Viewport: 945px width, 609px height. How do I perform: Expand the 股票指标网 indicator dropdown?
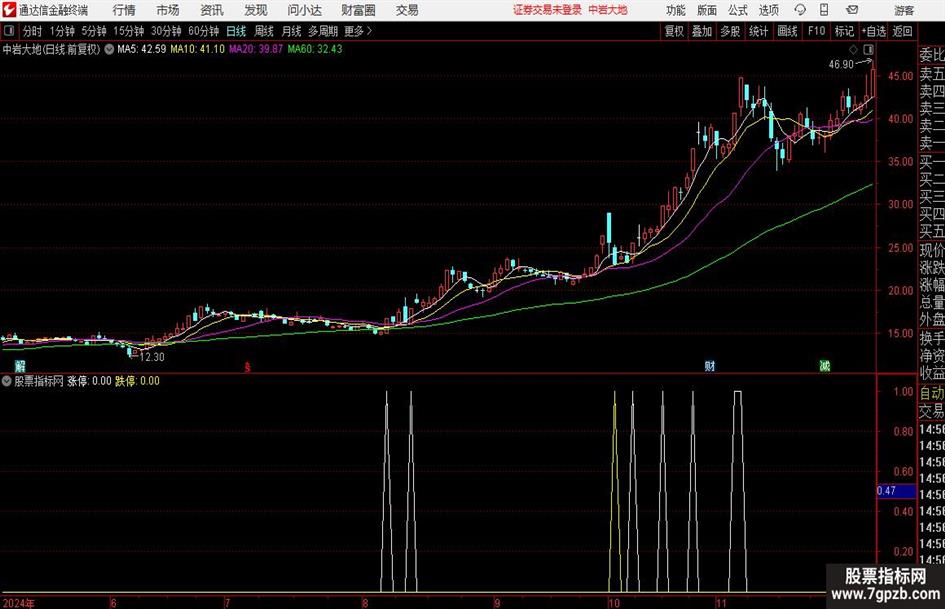pos(7,381)
